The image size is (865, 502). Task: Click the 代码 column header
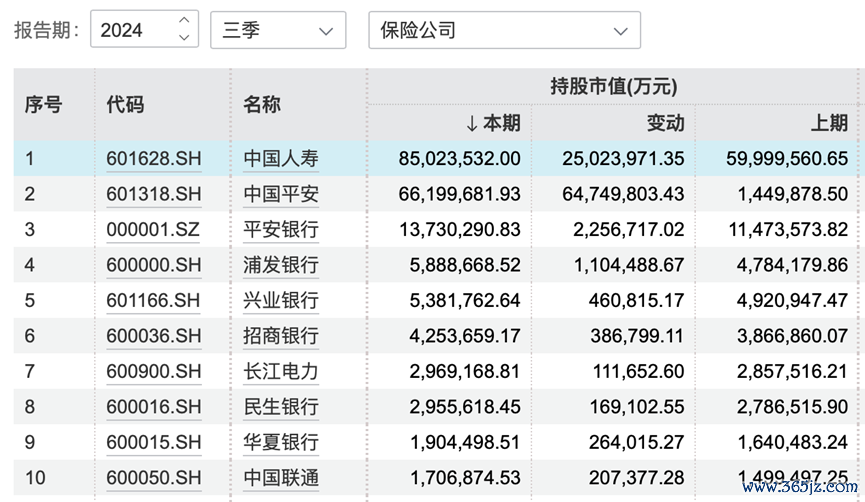click(x=125, y=104)
